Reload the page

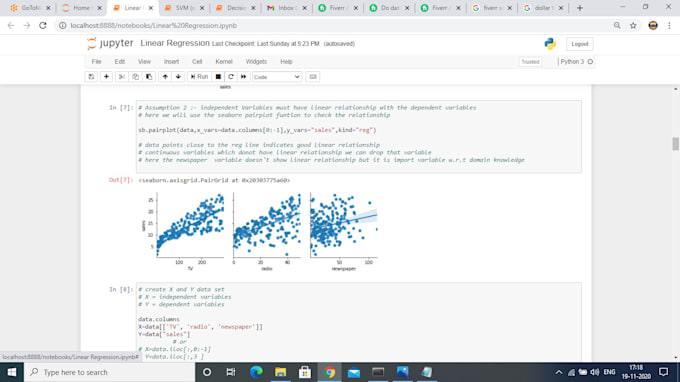pos(42,26)
